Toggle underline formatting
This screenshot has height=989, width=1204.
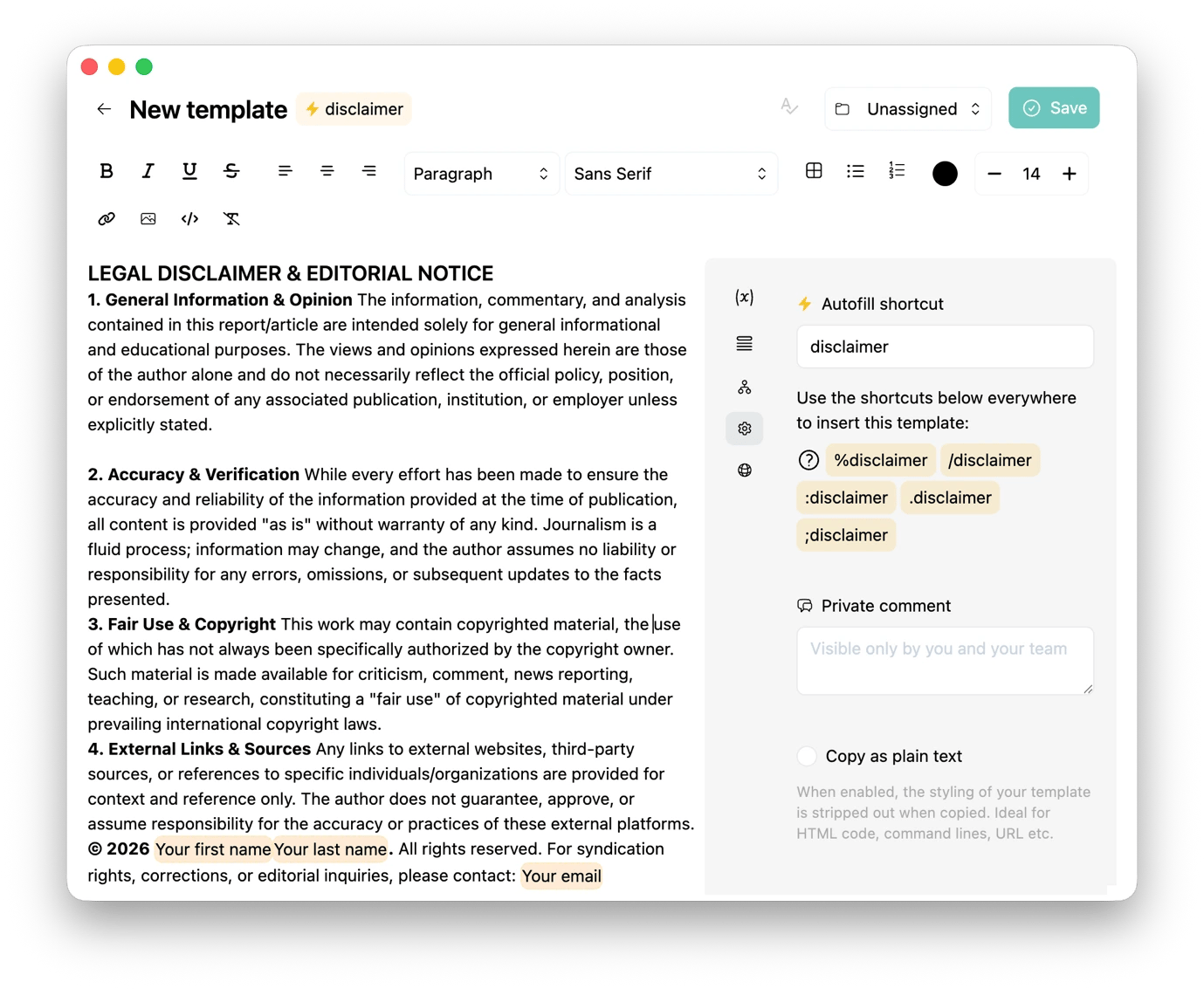189,171
